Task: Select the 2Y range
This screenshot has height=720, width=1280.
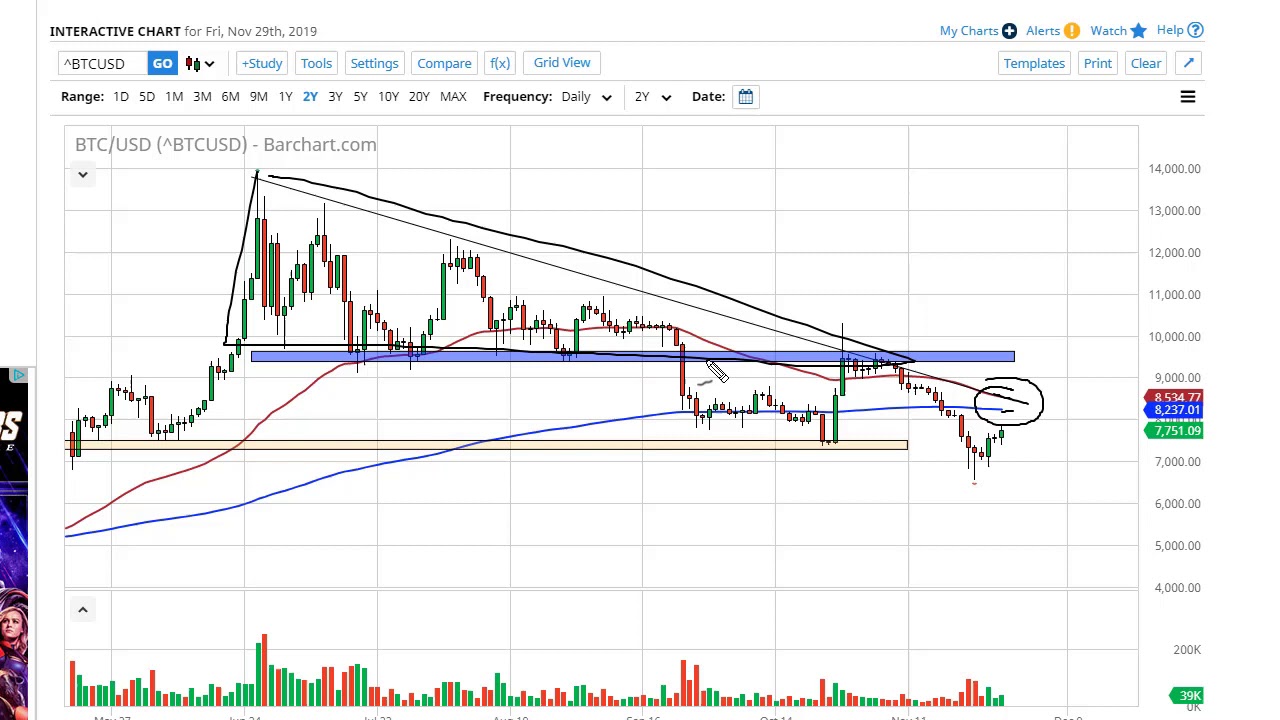Action: [x=310, y=97]
